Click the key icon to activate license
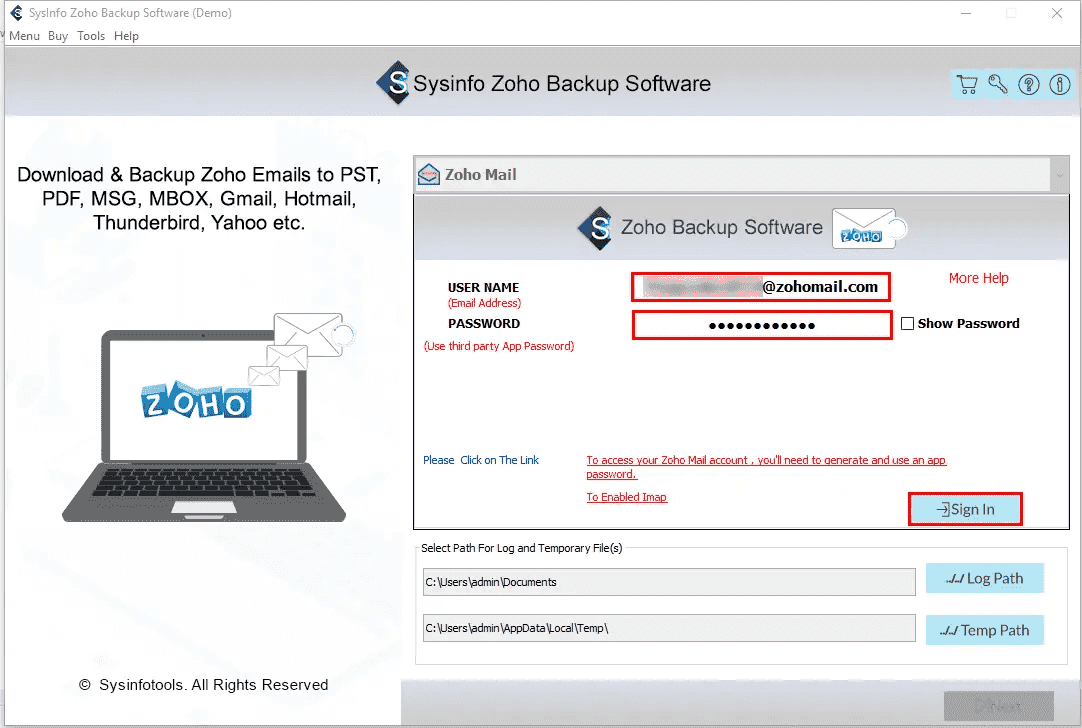 (x=997, y=84)
